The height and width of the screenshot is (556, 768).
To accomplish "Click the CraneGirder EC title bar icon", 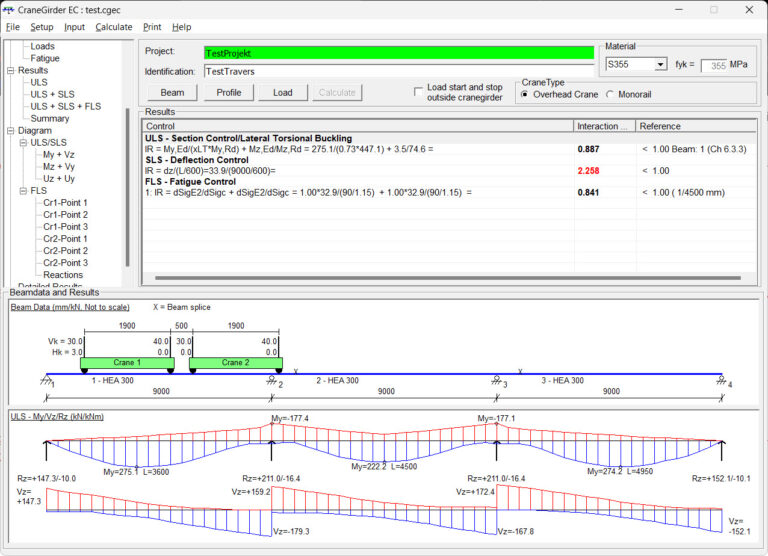I will tap(8, 10).
